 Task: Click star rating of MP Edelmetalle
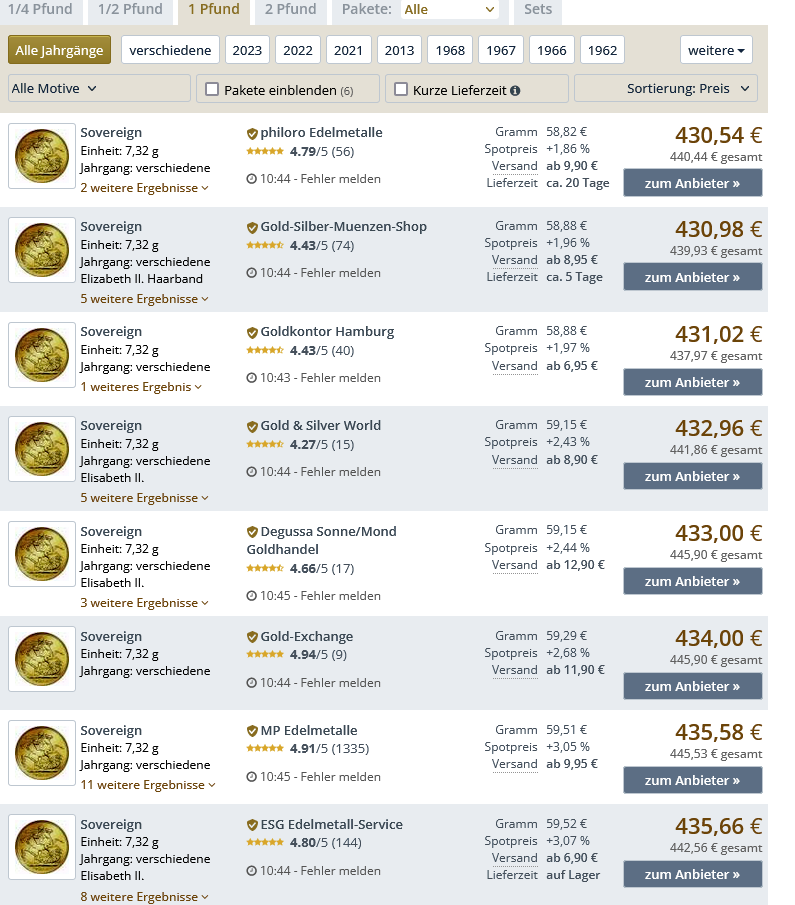click(266, 748)
